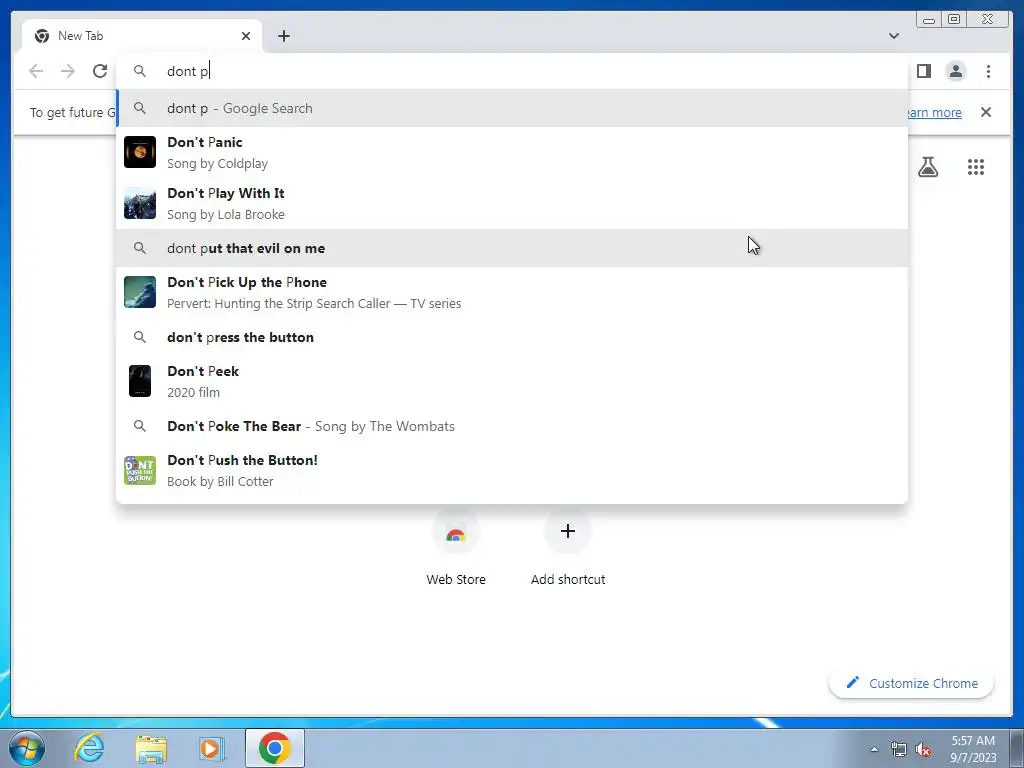Open Google apps grid icon
The image size is (1024, 768).
click(975, 167)
